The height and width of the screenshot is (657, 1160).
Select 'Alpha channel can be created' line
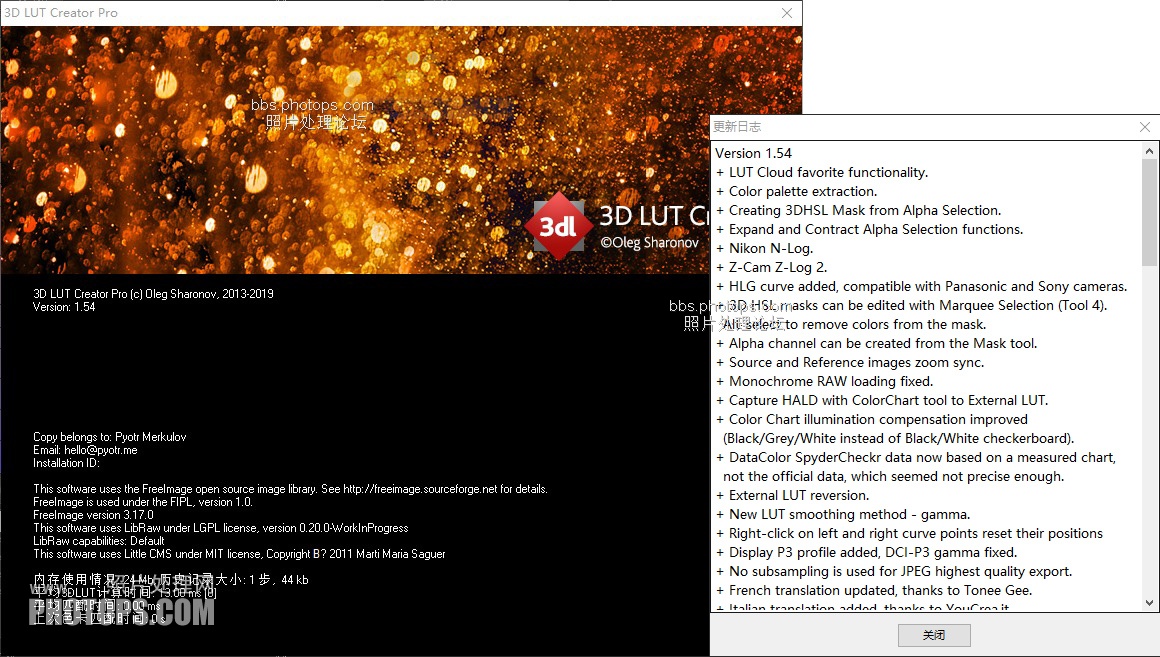click(876, 343)
